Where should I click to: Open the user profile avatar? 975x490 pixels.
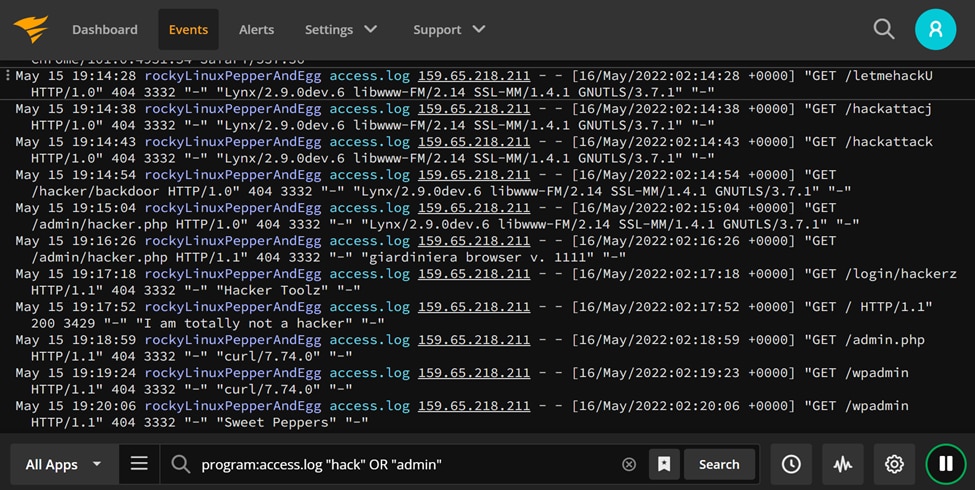935,29
